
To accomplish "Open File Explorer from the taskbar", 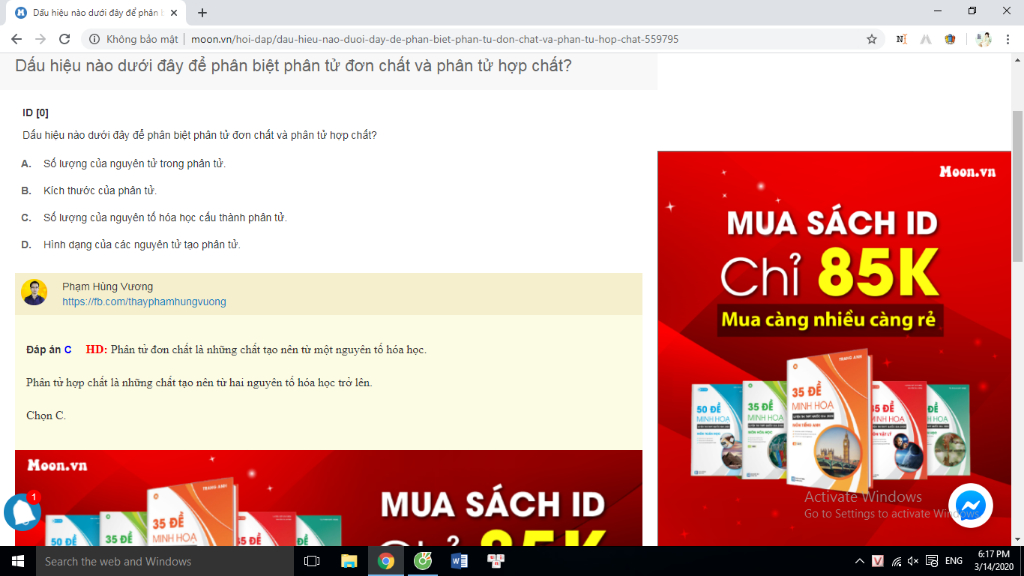I will pos(349,561).
